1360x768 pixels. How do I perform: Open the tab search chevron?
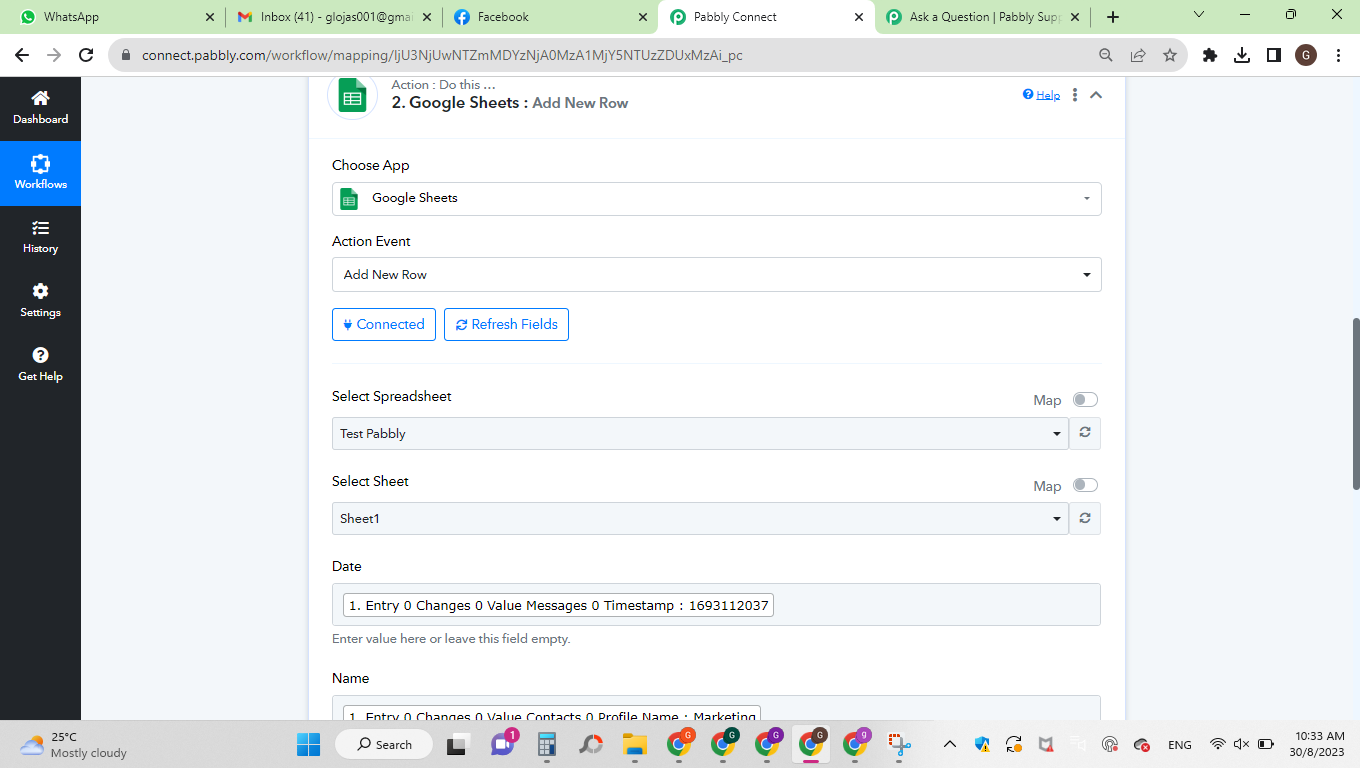1200,15
